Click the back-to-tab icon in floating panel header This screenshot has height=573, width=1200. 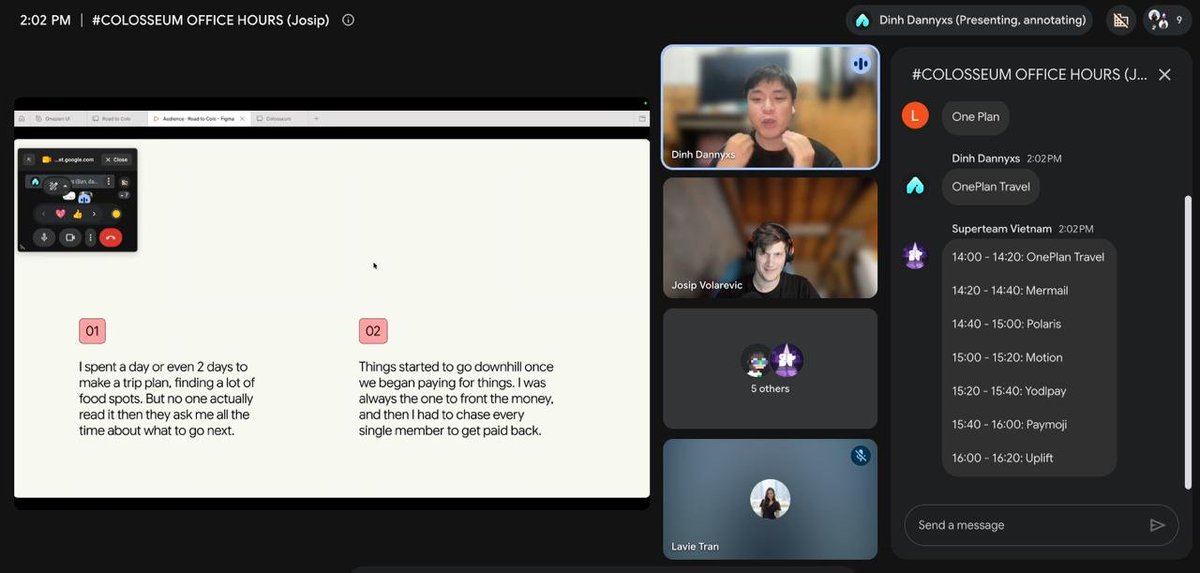point(29,160)
